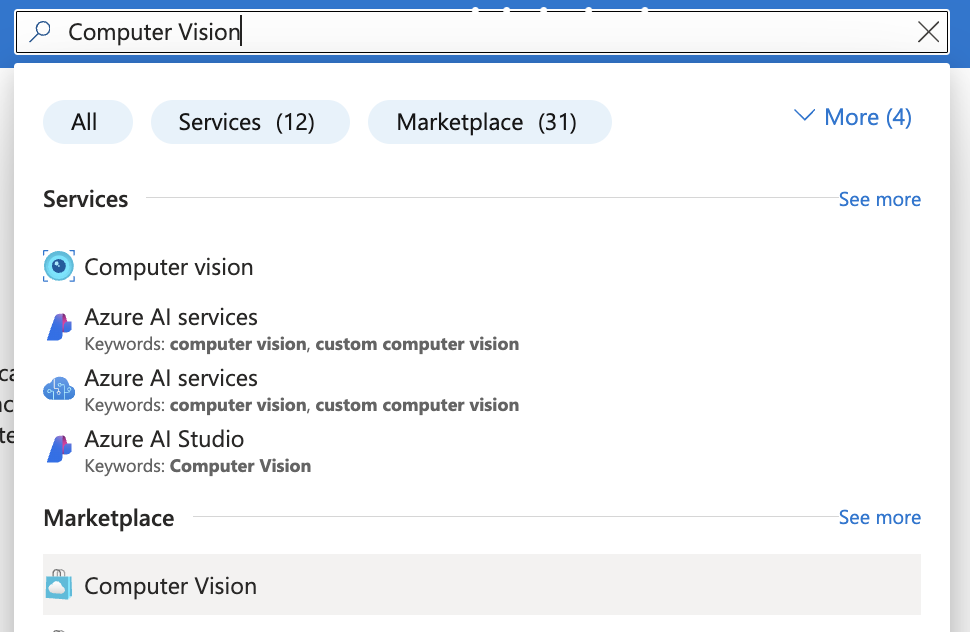Select the All filter pill
The height and width of the screenshot is (632, 970).
click(88, 122)
